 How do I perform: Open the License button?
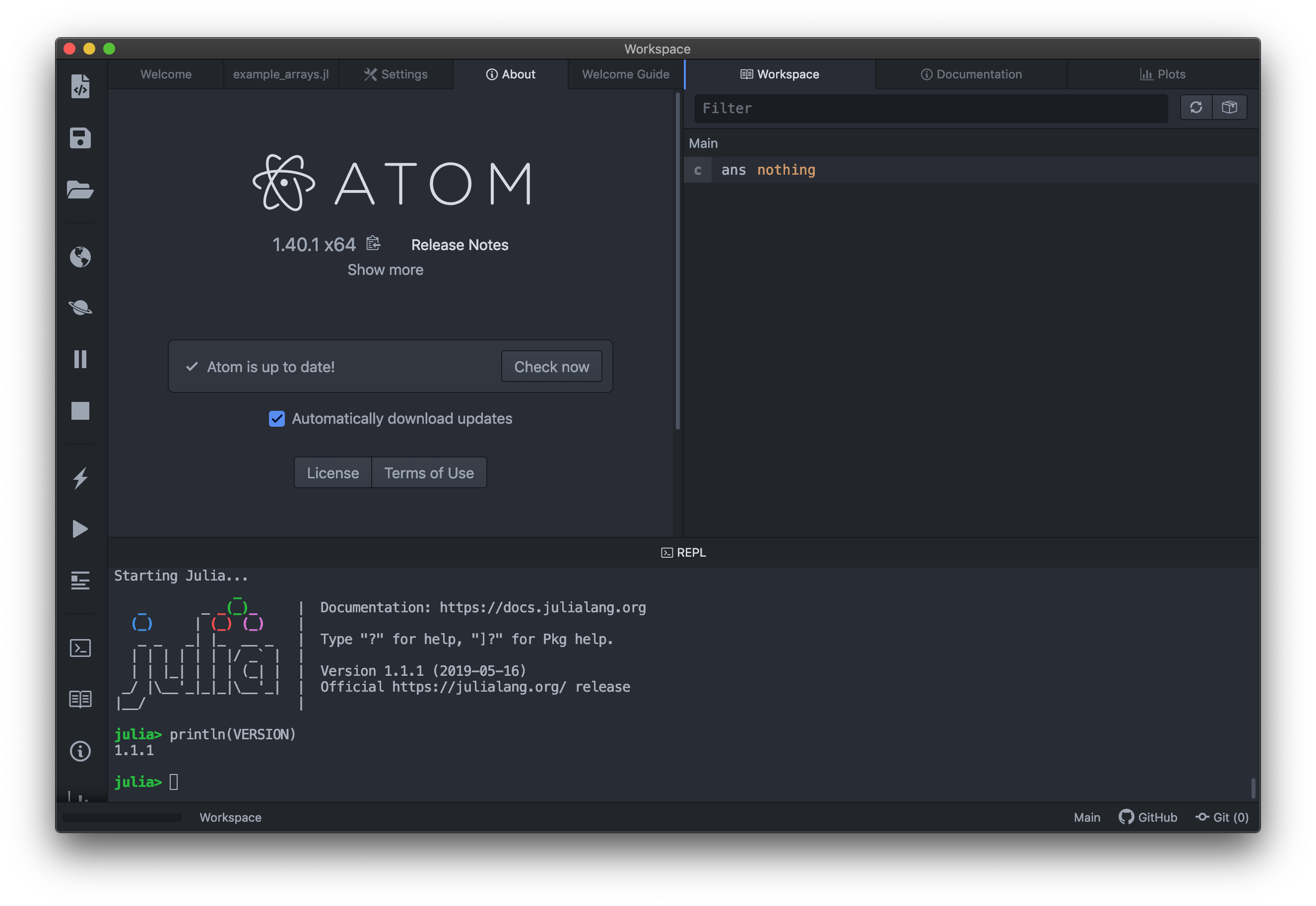click(332, 473)
